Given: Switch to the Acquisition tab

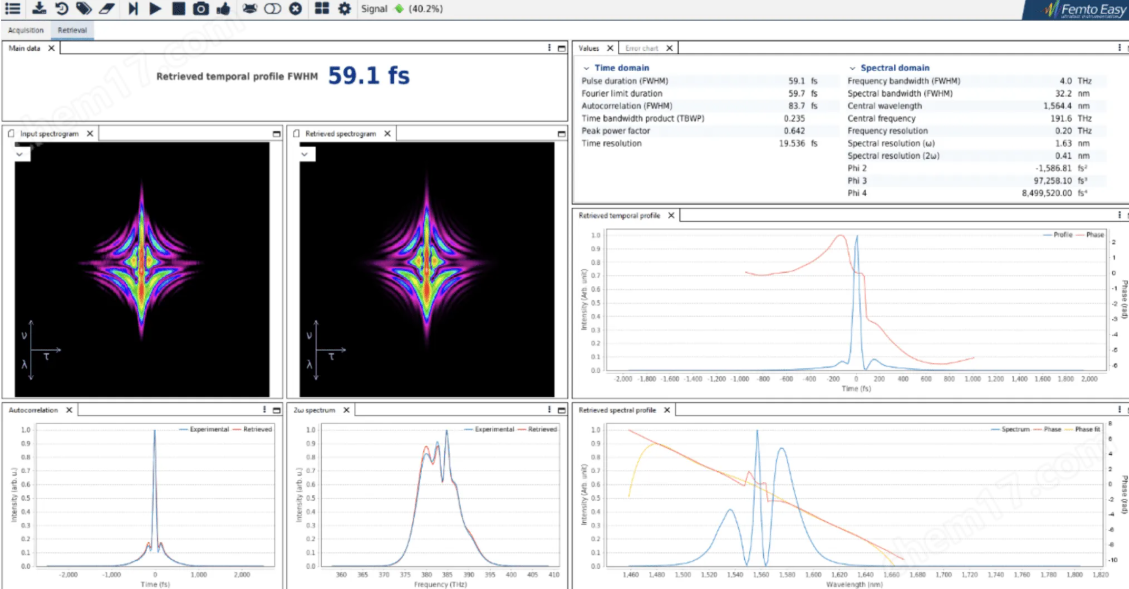Looking at the screenshot, I should coord(26,30).
